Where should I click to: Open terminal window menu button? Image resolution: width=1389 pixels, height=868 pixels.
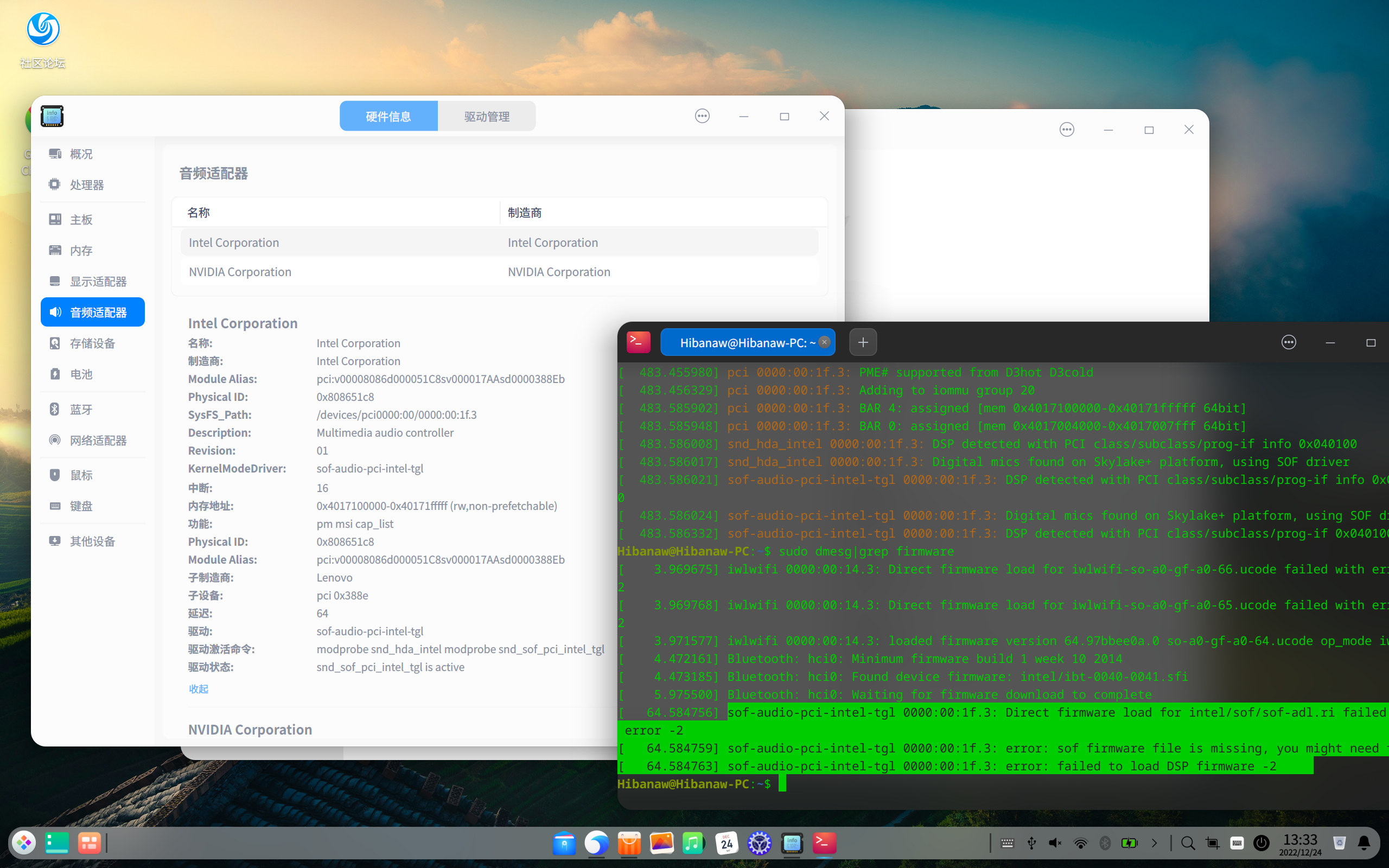[1289, 343]
